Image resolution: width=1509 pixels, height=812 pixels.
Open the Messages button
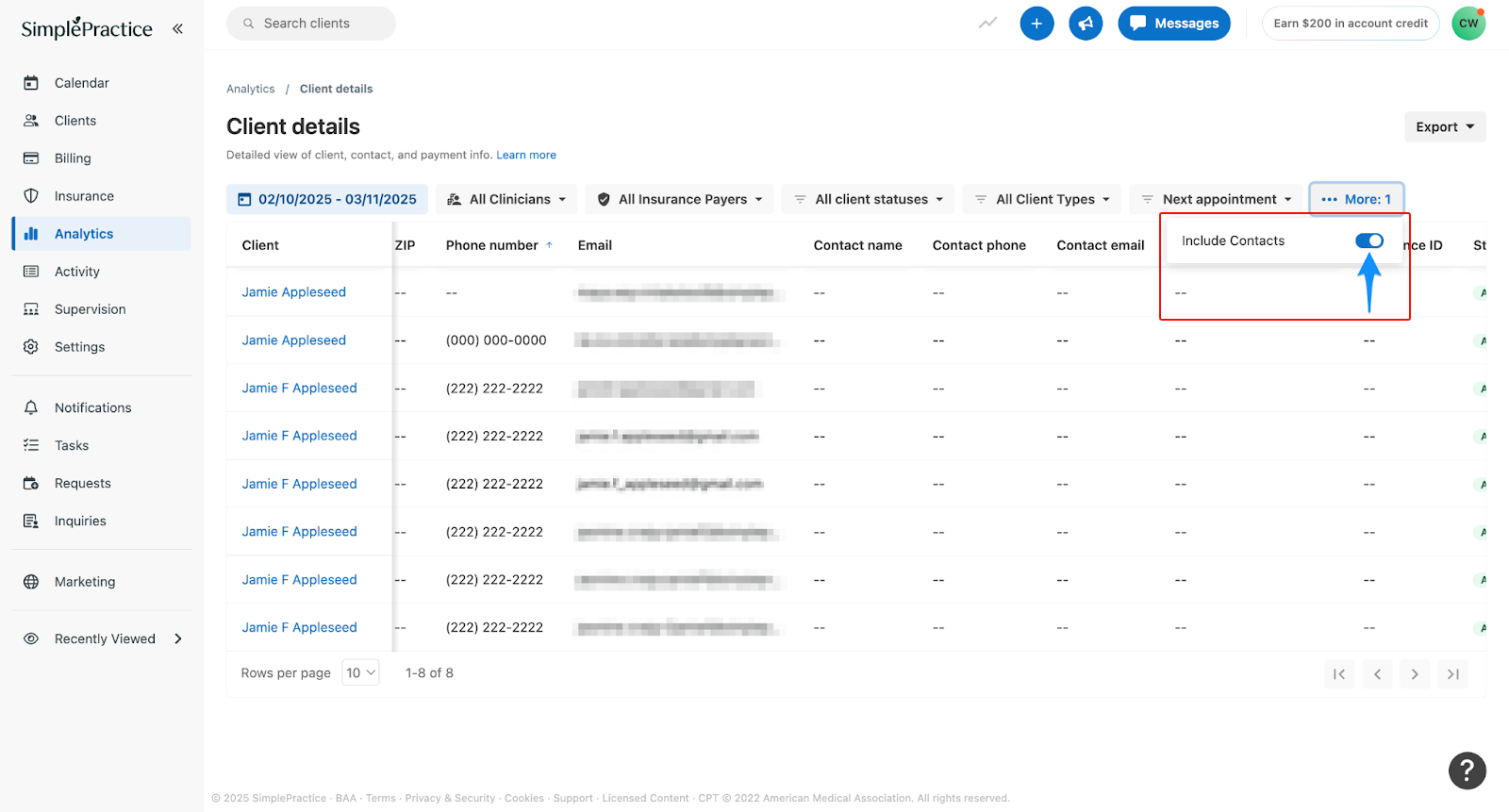(1173, 24)
